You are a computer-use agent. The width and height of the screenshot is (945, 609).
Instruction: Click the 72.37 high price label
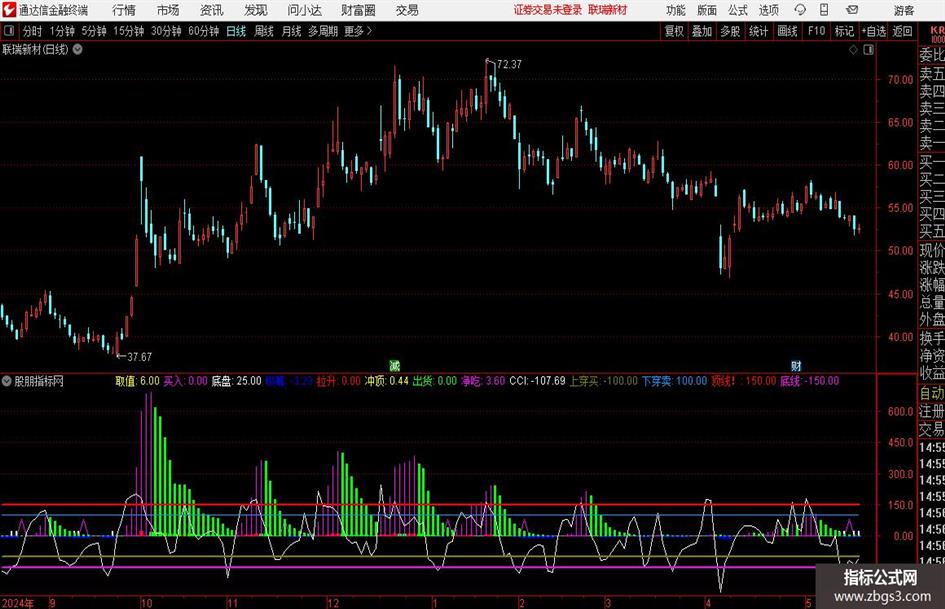tap(509, 64)
